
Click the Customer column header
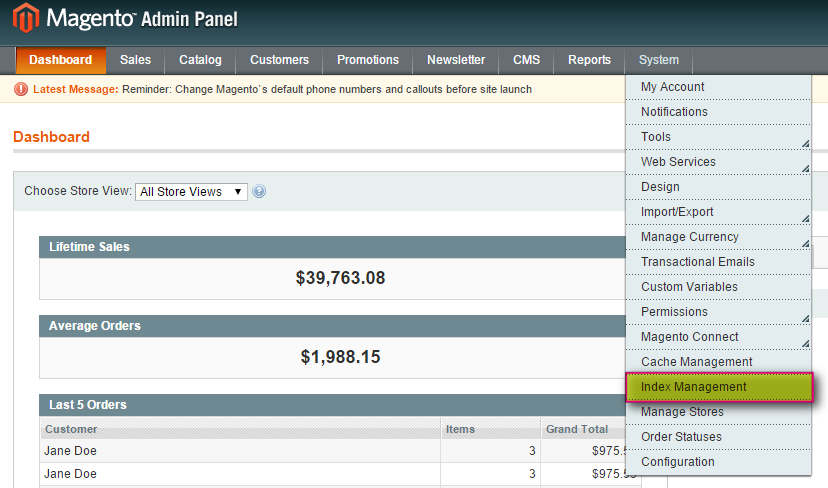[71, 429]
